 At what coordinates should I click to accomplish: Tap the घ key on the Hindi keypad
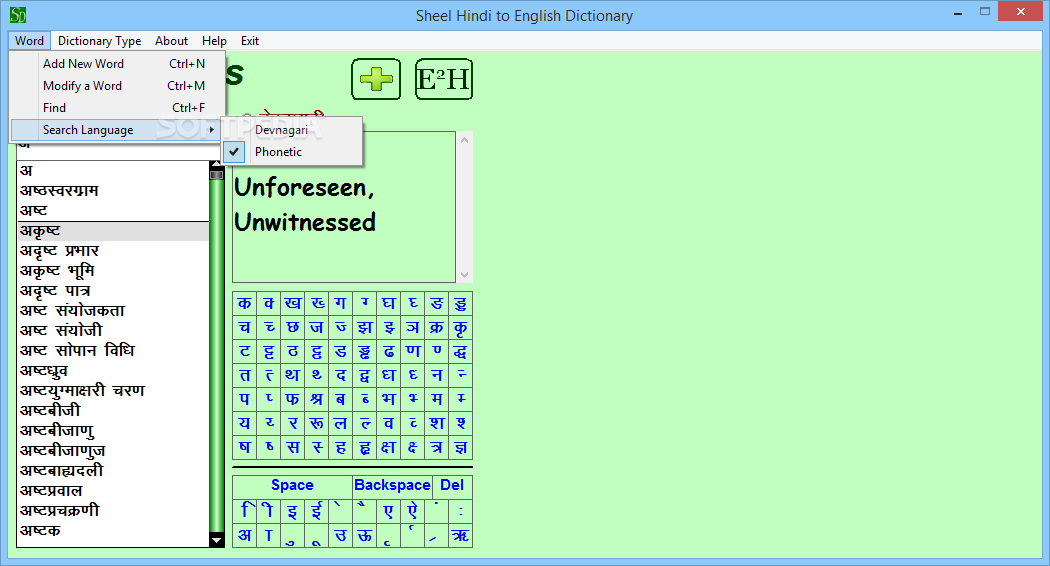tap(389, 303)
